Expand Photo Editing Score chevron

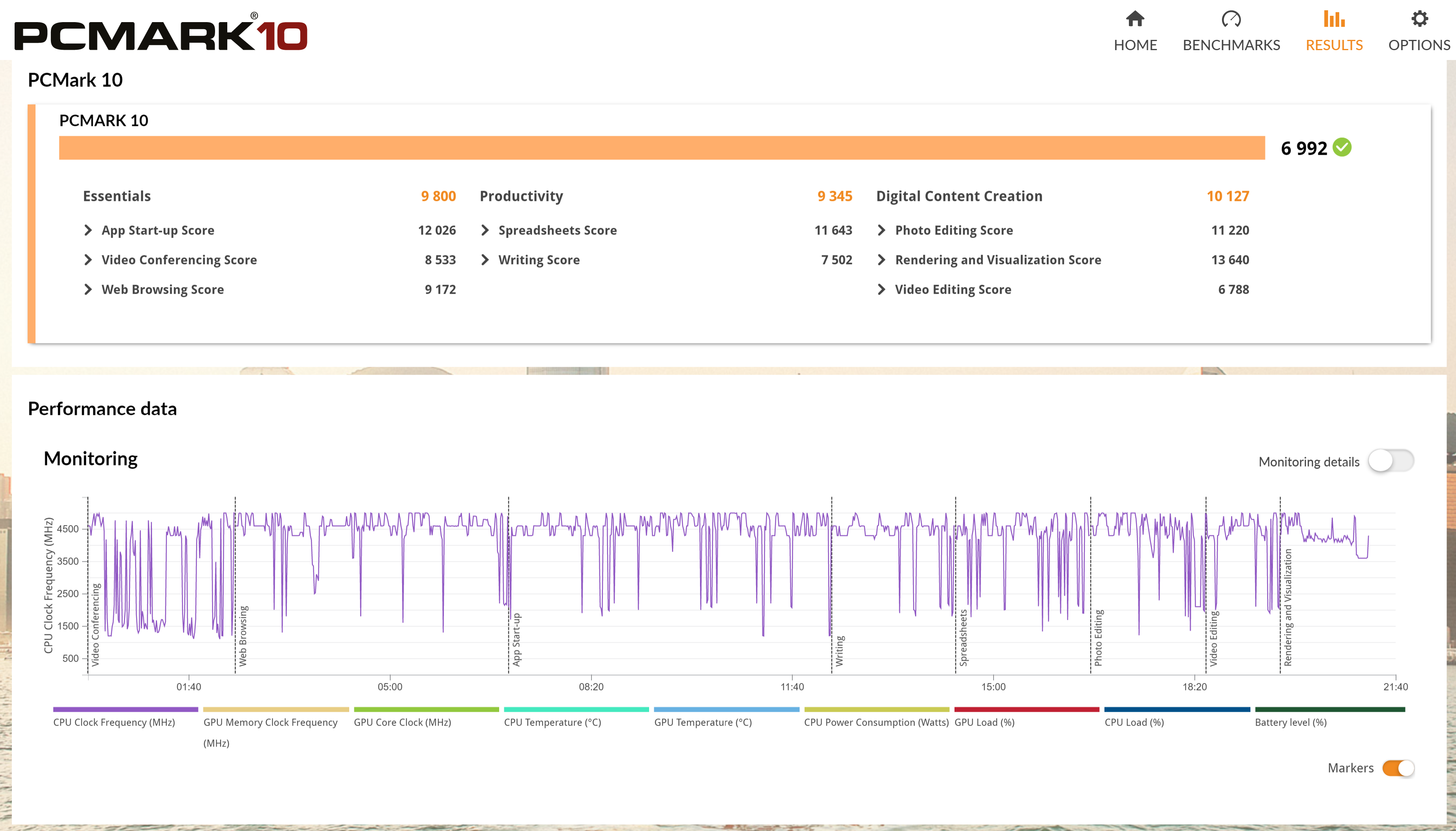(881, 230)
